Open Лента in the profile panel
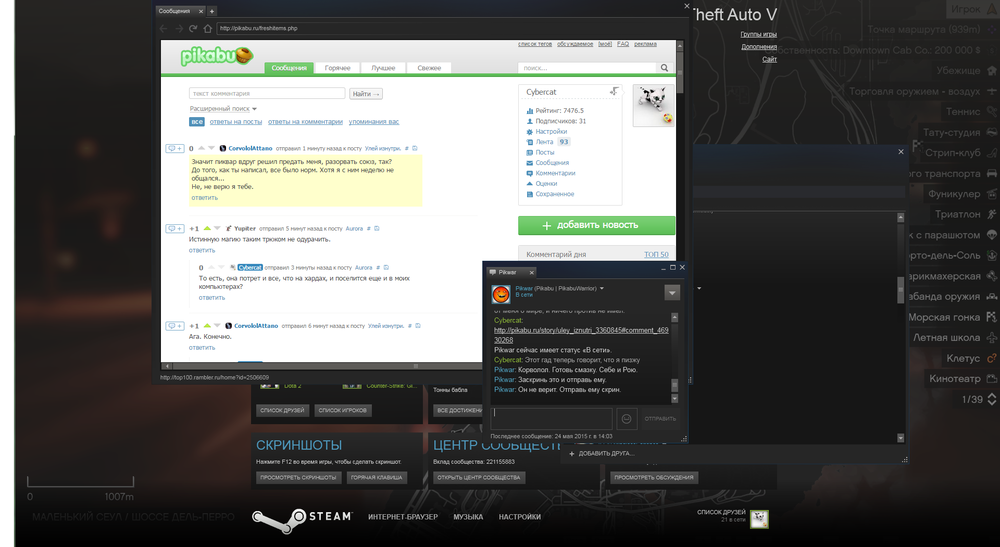Screen dimensions: 1000x547 544,142
